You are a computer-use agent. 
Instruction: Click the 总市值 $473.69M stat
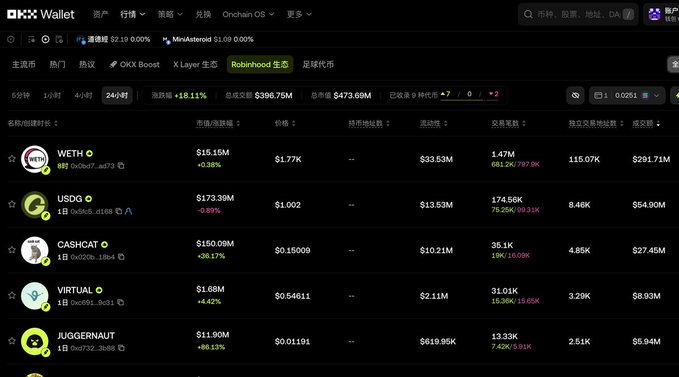click(x=341, y=96)
